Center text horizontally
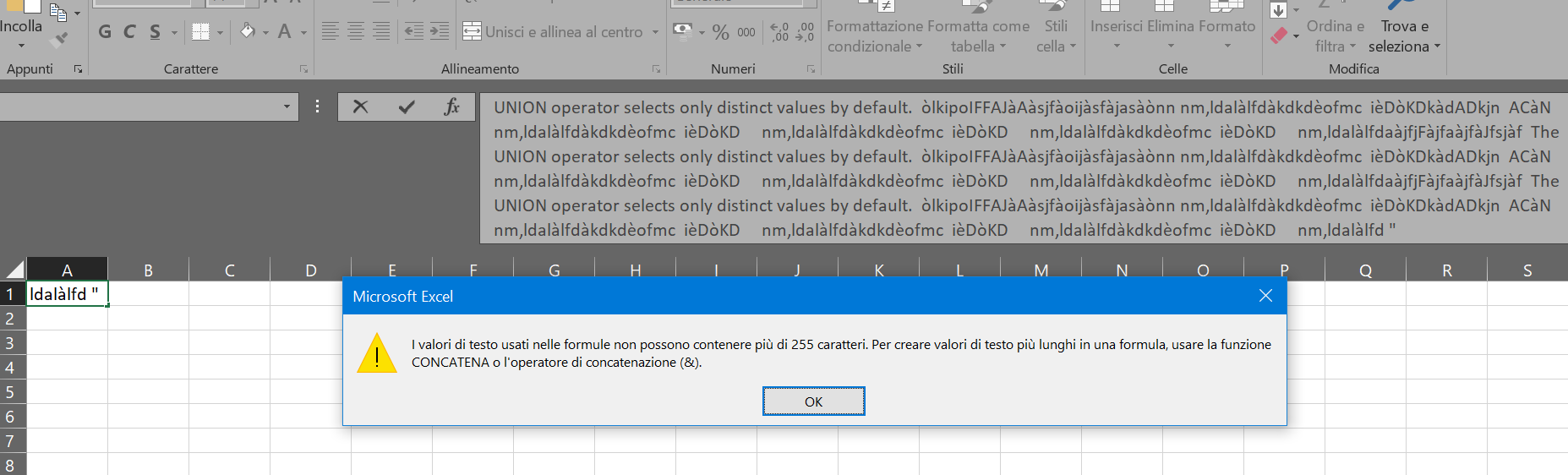This screenshot has height=475, width=1568. point(356,32)
